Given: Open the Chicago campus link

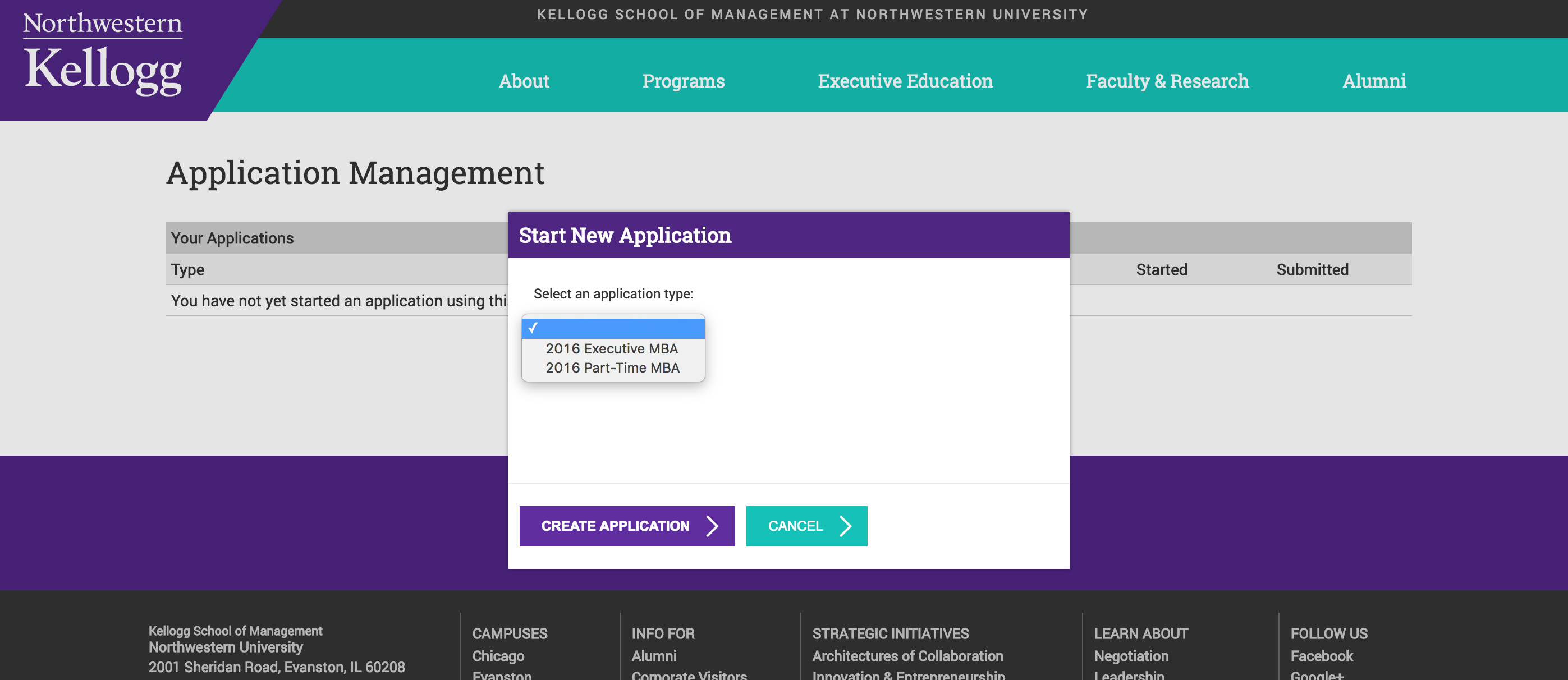Looking at the screenshot, I should [x=498, y=656].
